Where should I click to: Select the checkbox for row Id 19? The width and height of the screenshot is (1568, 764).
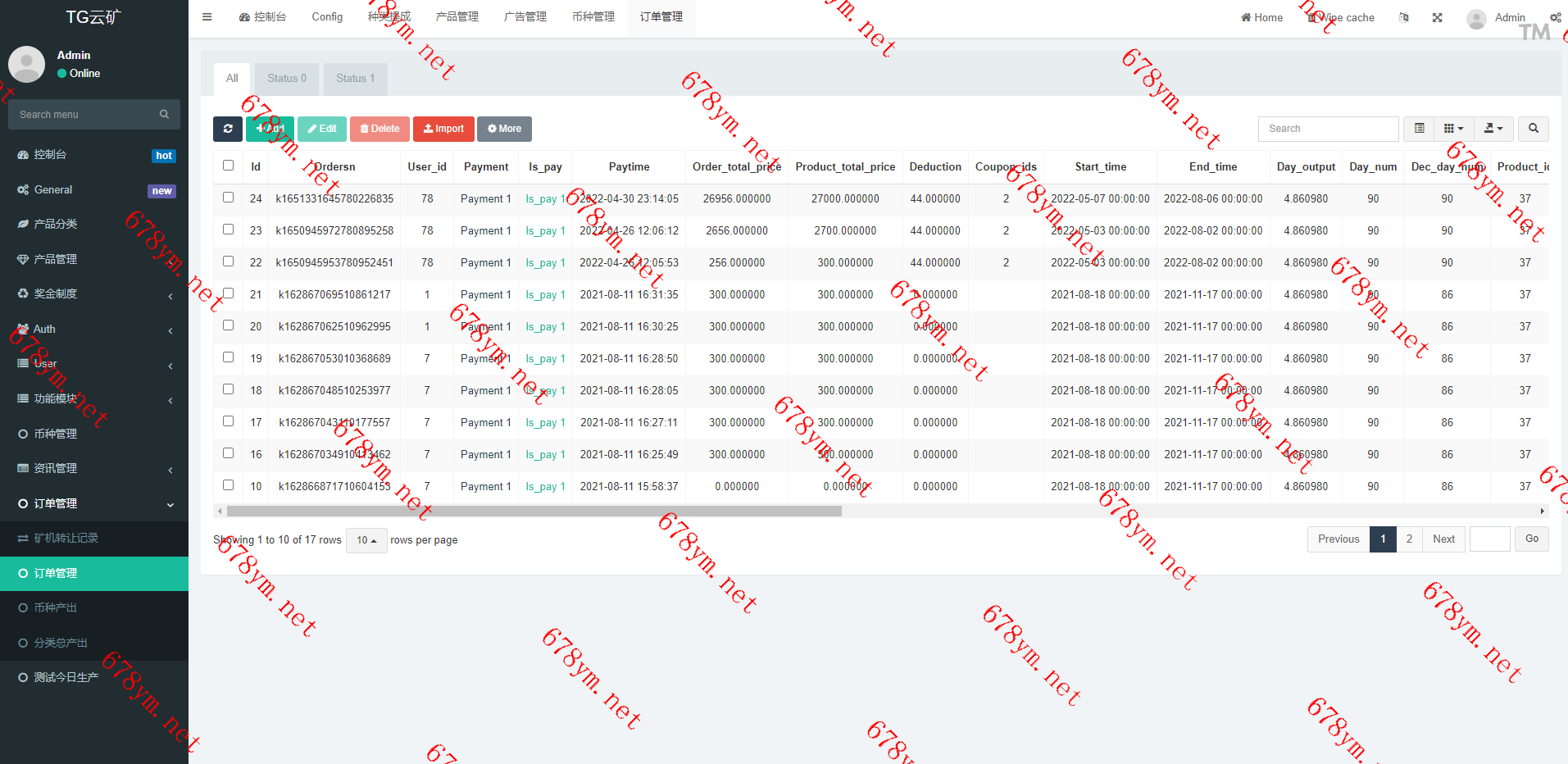pyautogui.click(x=228, y=357)
